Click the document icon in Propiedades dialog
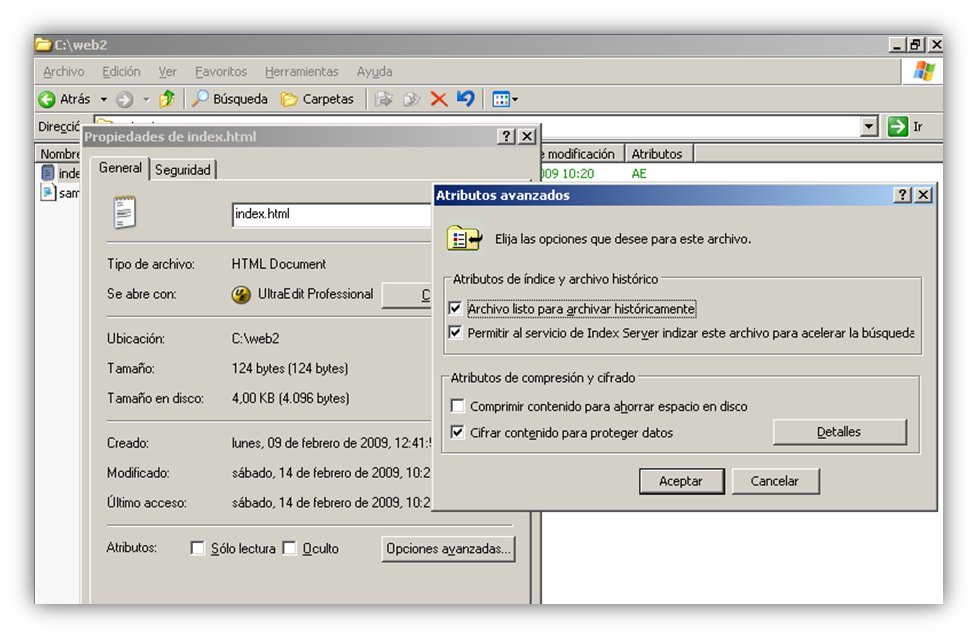This screenshot has width=977, height=638. pyautogui.click(x=125, y=212)
